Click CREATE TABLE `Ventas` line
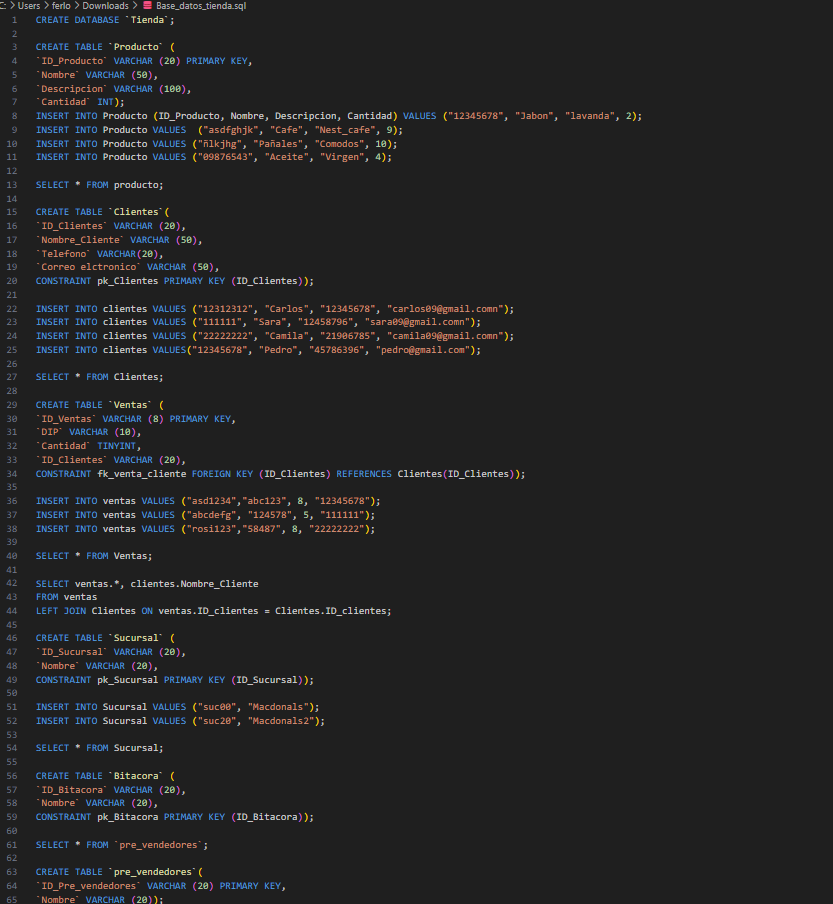 point(100,405)
